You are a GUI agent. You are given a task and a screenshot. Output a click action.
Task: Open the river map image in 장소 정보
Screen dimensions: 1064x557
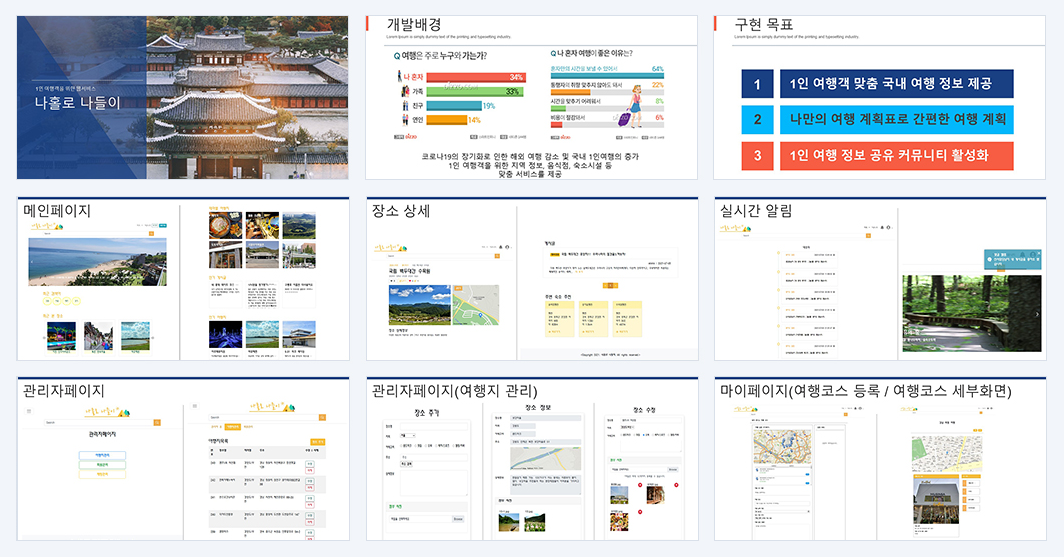pyautogui.click(x=546, y=459)
